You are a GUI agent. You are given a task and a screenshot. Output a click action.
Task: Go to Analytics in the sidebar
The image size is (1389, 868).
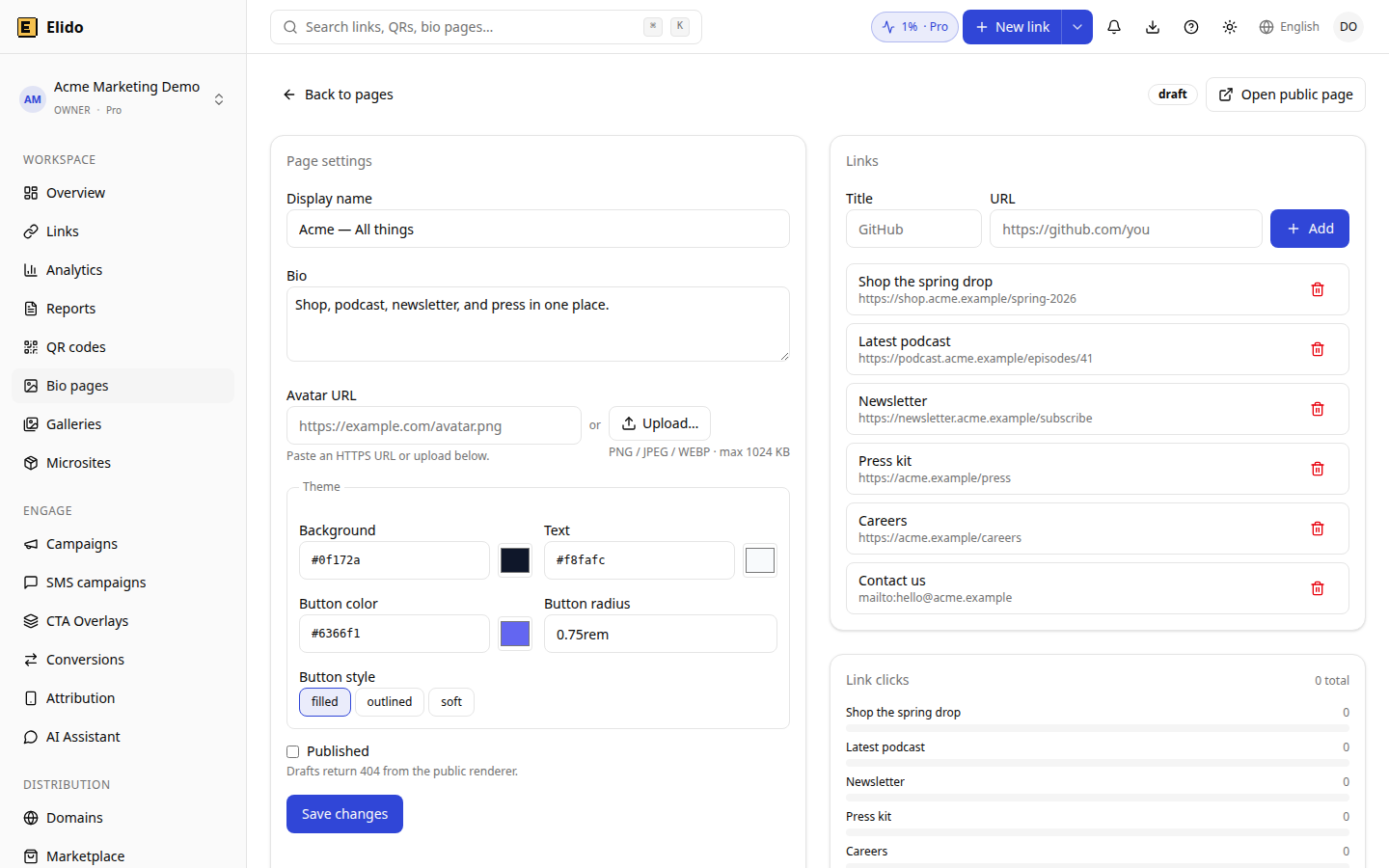[123, 270]
